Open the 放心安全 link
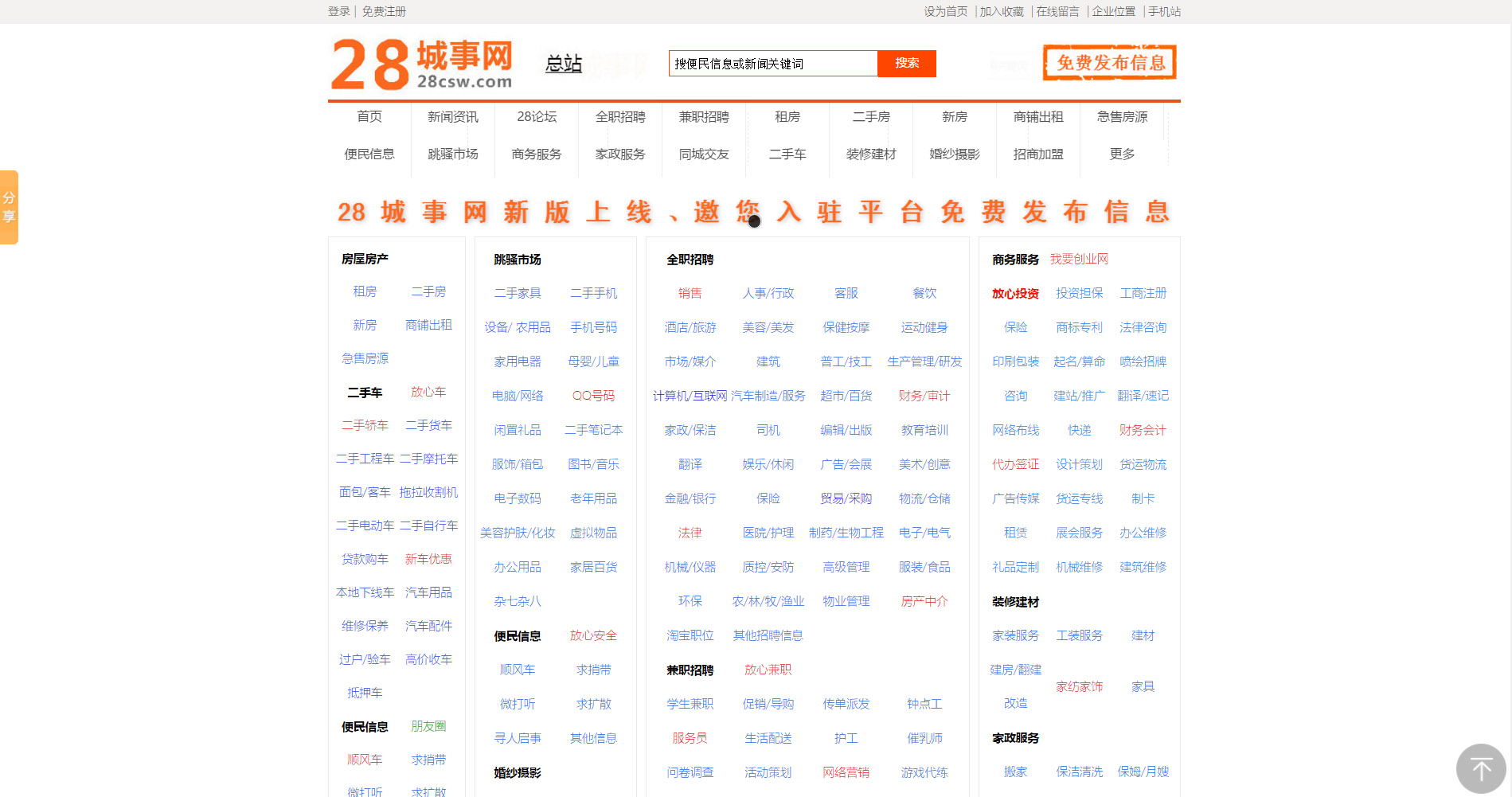Viewport: 1512px width, 797px height. pyautogui.click(x=593, y=635)
